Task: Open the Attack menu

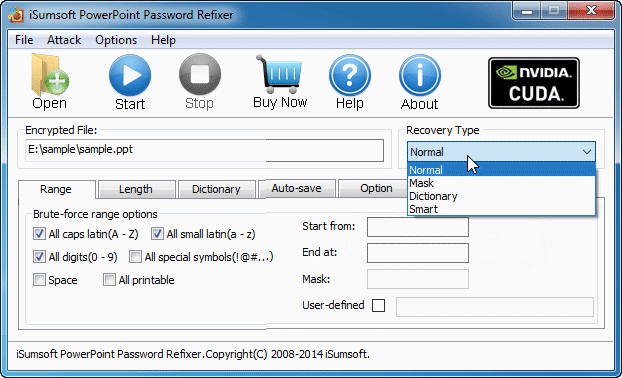Action: [x=64, y=40]
